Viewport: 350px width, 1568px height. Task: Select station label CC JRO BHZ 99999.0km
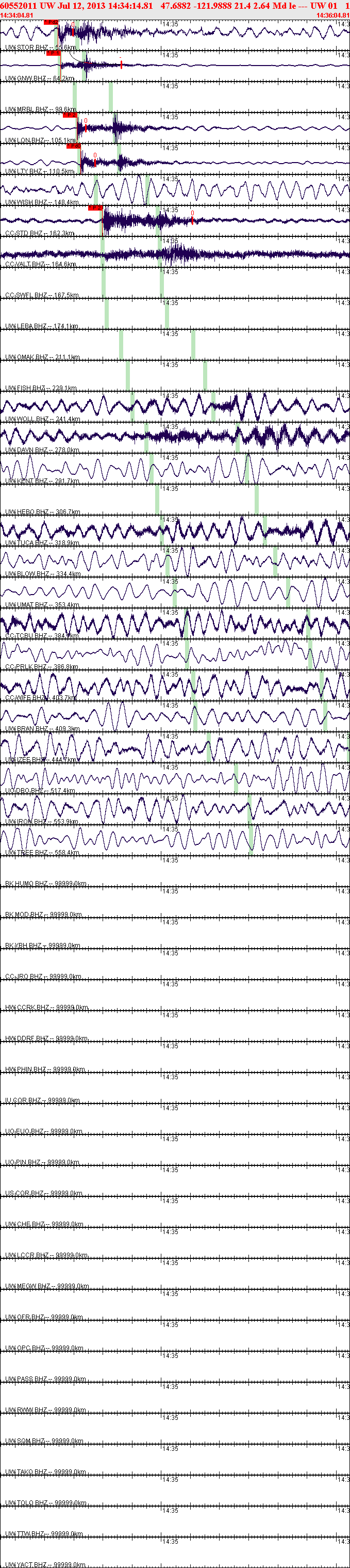pos(43,977)
